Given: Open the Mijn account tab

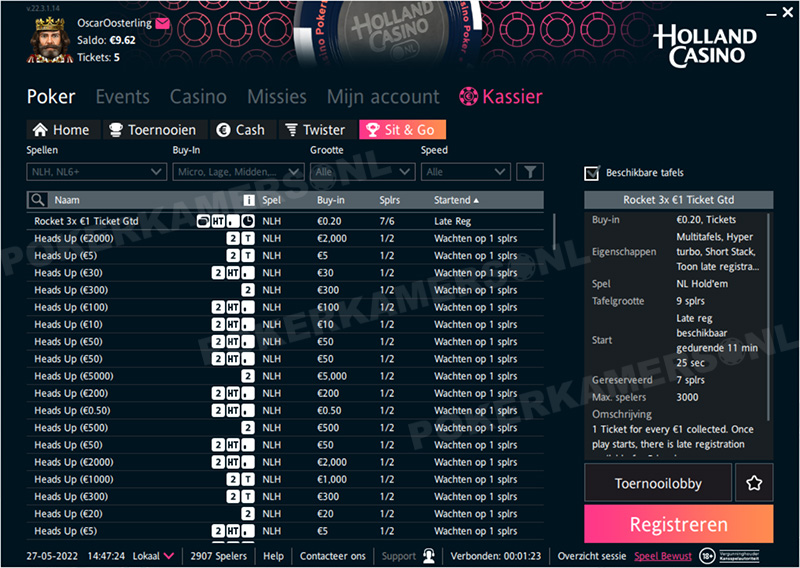Looking at the screenshot, I should tap(383, 96).
